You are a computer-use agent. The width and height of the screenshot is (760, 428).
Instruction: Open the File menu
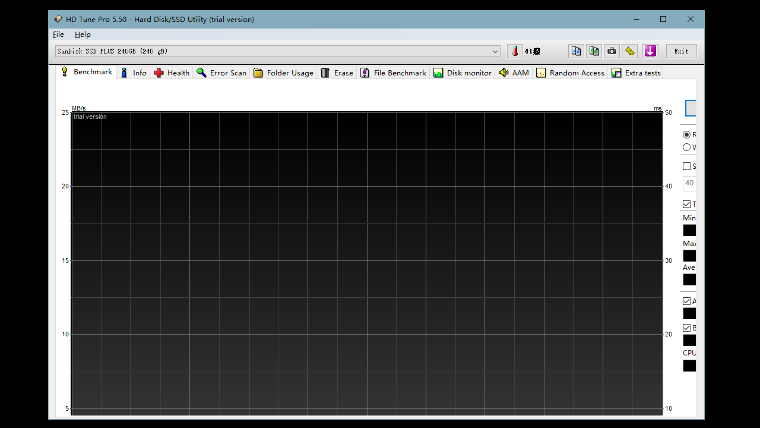pos(58,34)
